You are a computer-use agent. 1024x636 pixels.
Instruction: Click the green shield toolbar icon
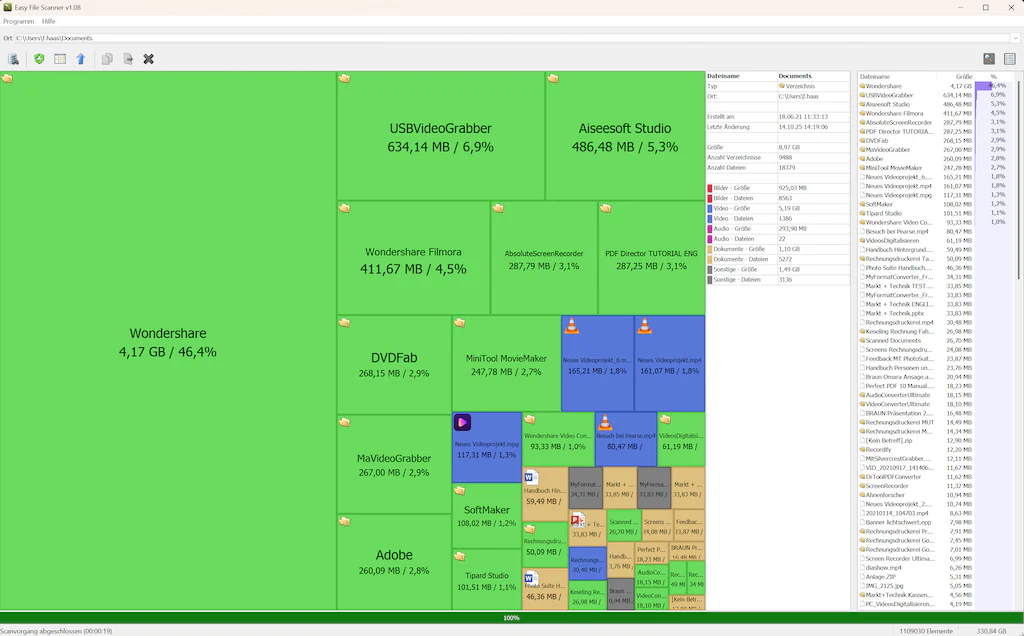39,59
